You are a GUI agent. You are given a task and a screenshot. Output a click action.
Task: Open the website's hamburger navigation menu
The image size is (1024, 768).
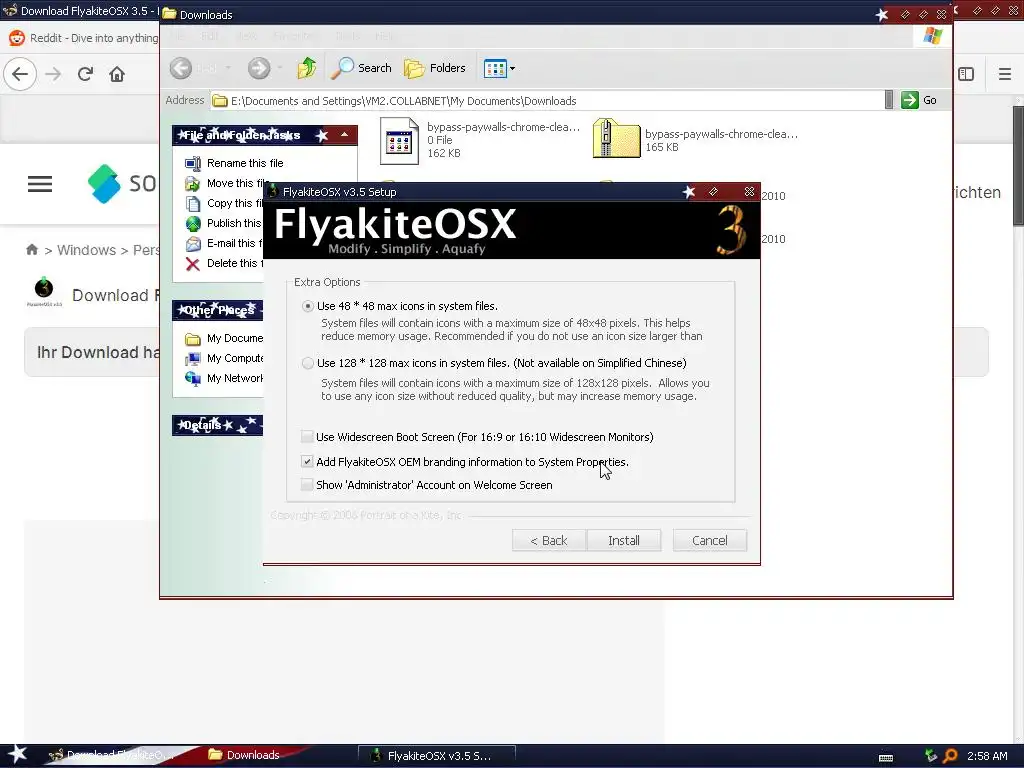click(x=40, y=184)
